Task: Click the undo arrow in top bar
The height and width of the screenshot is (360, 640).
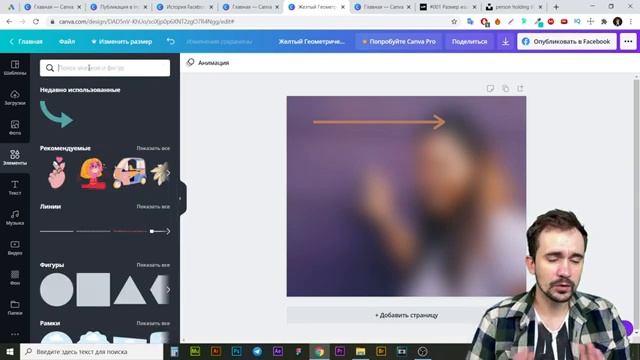Action: coord(171,41)
